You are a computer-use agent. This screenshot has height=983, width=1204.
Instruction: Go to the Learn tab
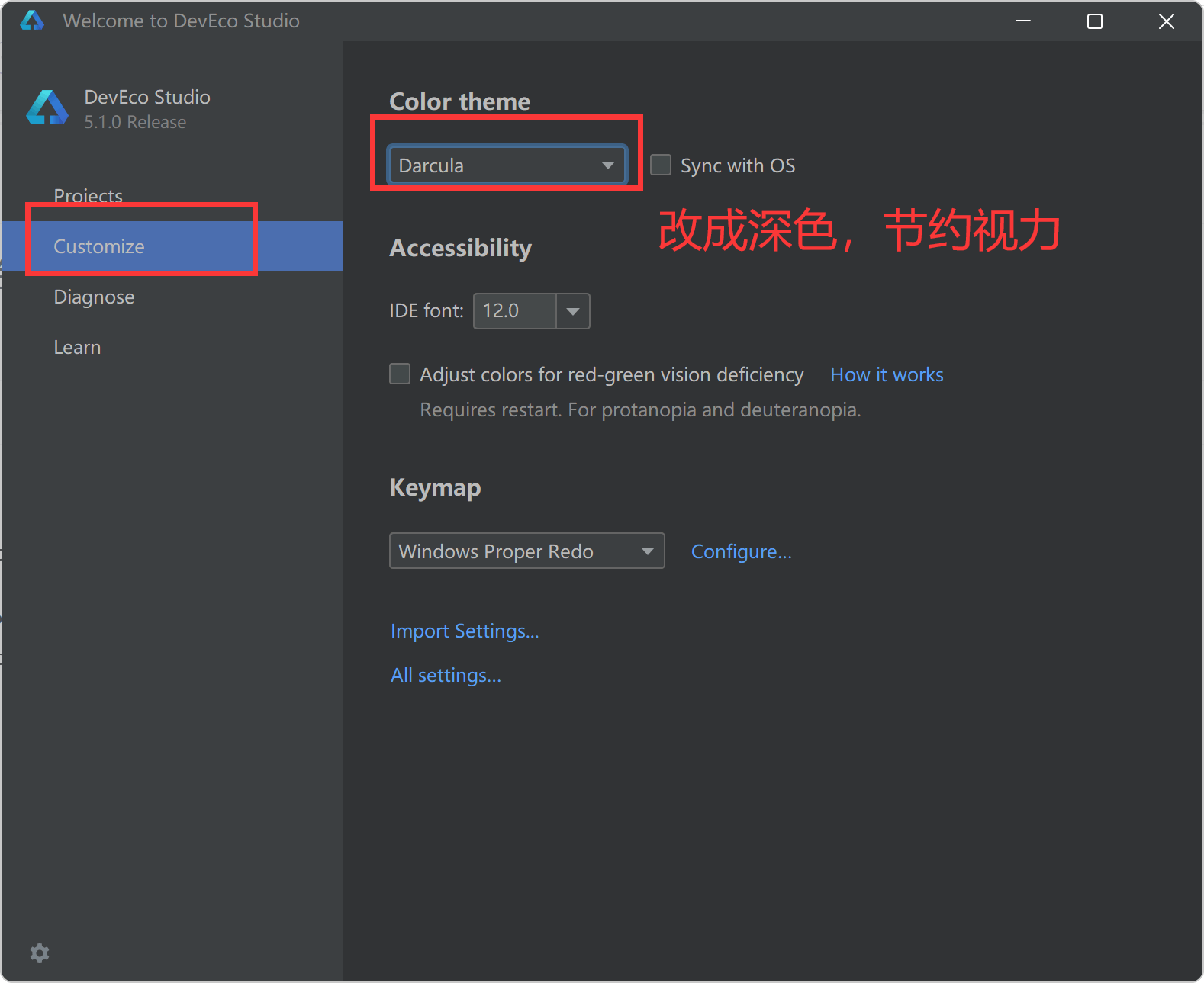172,347
